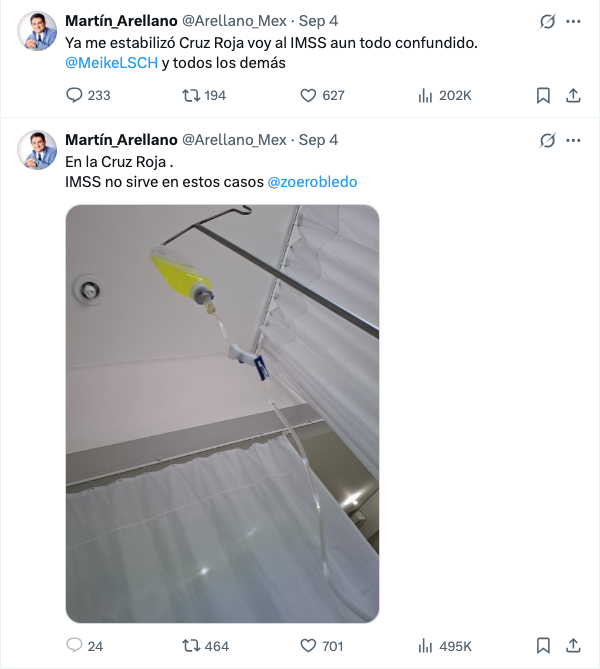Retweet the first tweet with 194 reposts
This screenshot has height=669, width=600.
(x=190, y=95)
